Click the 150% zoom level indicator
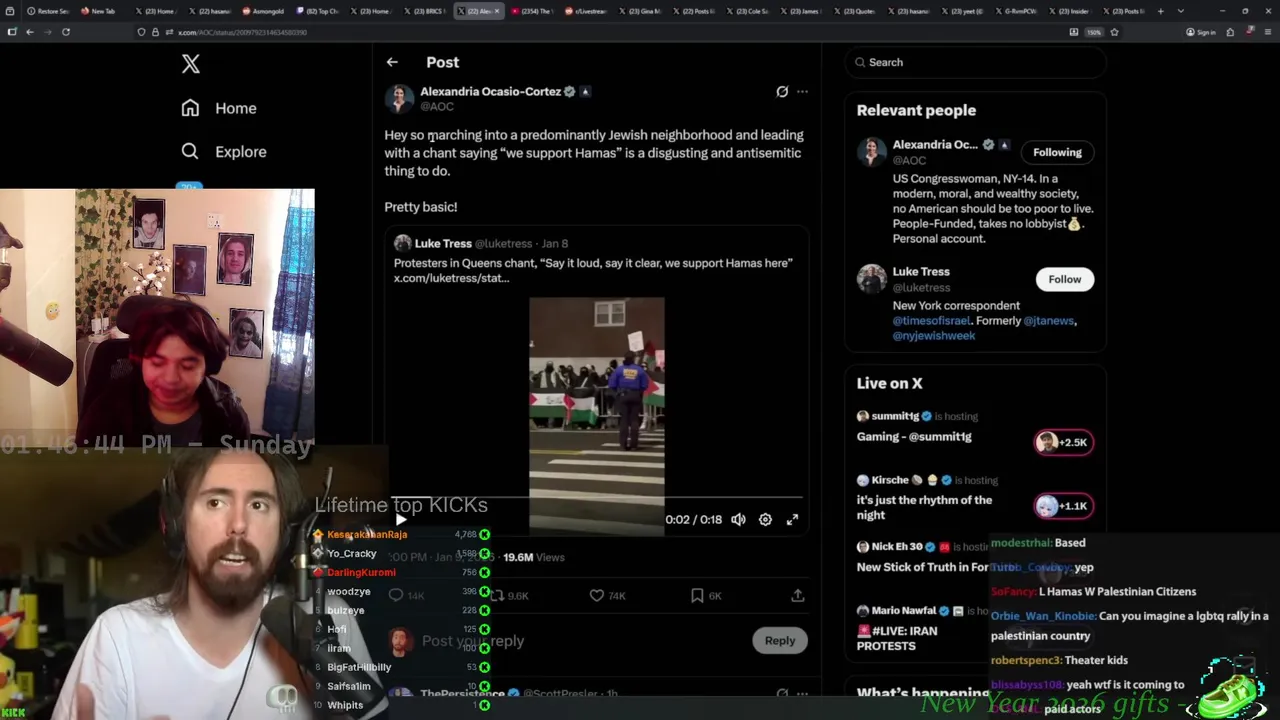 click(1095, 32)
